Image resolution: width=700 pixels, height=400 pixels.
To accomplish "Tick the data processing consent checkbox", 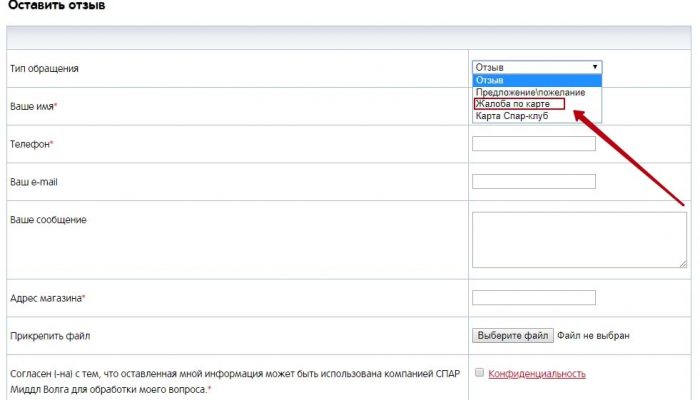I will coord(479,373).
